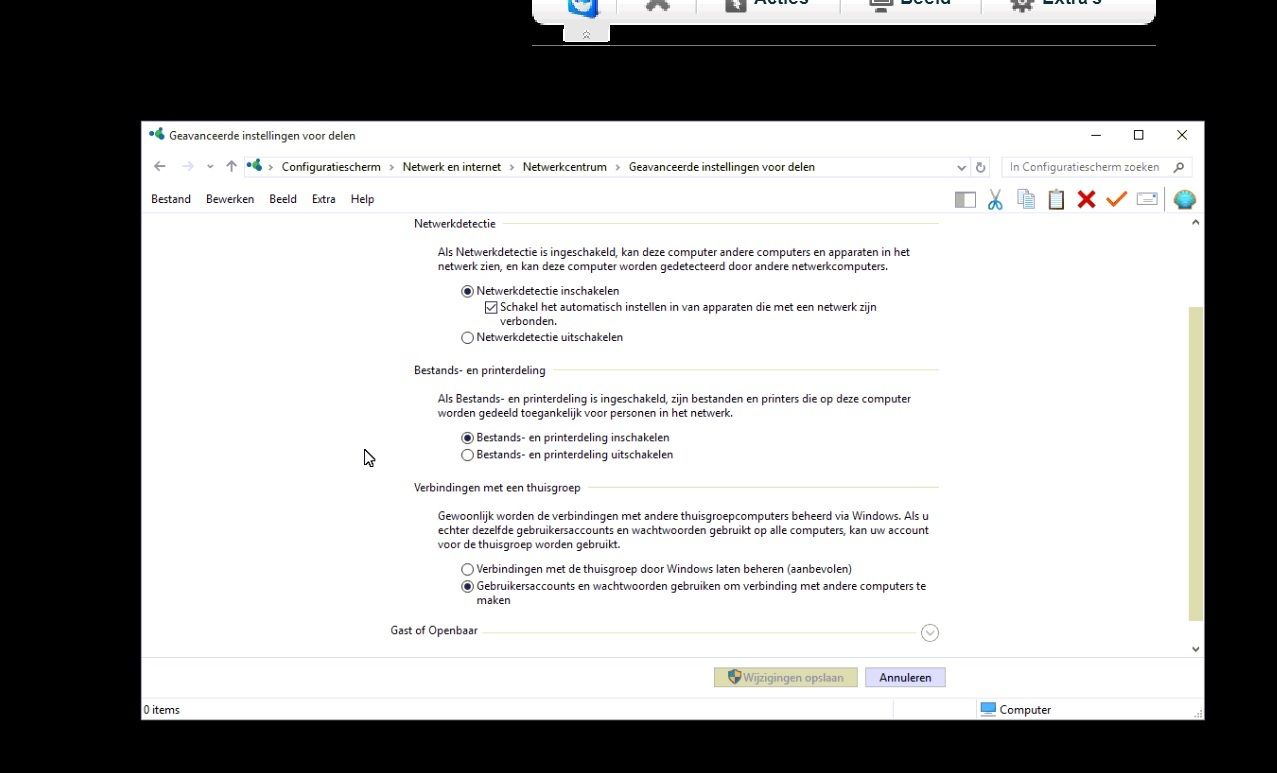Click the Computer icon in status bar
This screenshot has width=1277, height=773.
pyautogui.click(x=988, y=709)
